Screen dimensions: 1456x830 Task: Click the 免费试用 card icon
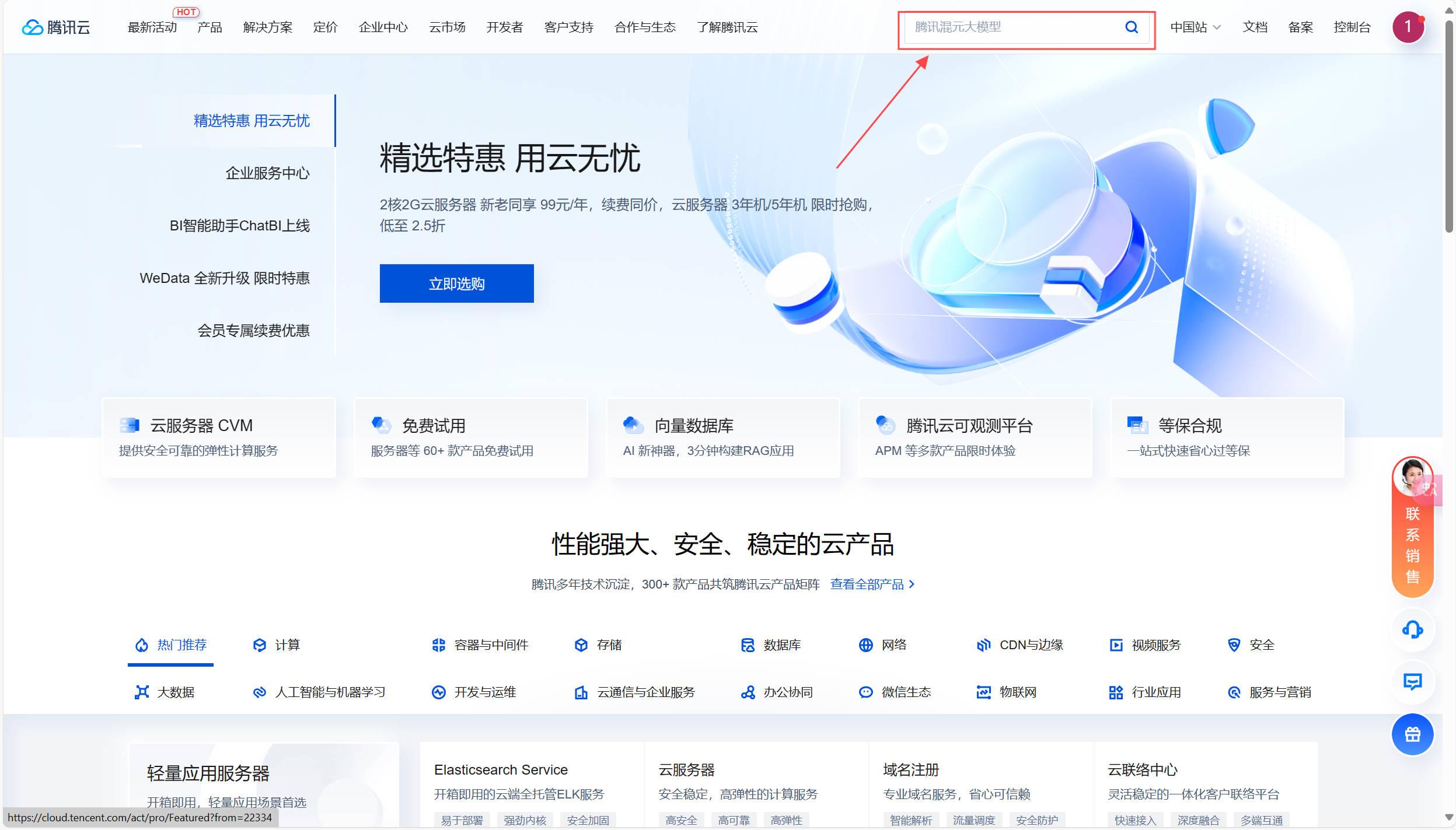[x=381, y=425]
